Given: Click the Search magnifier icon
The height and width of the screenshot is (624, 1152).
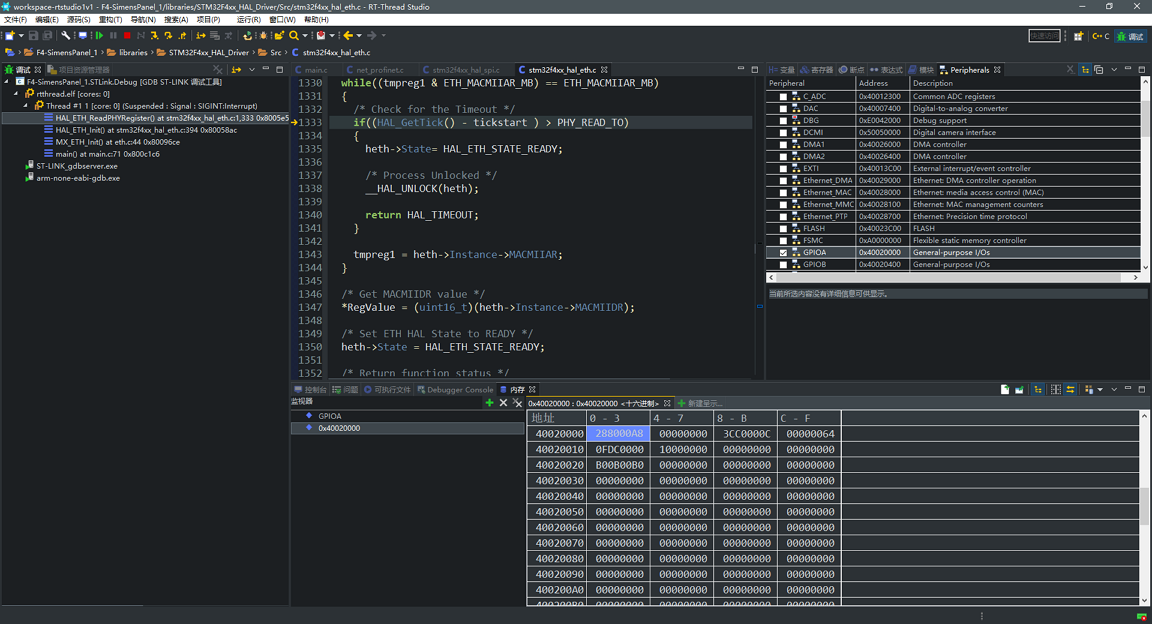Looking at the screenshot, I should (x=294, y=35).
